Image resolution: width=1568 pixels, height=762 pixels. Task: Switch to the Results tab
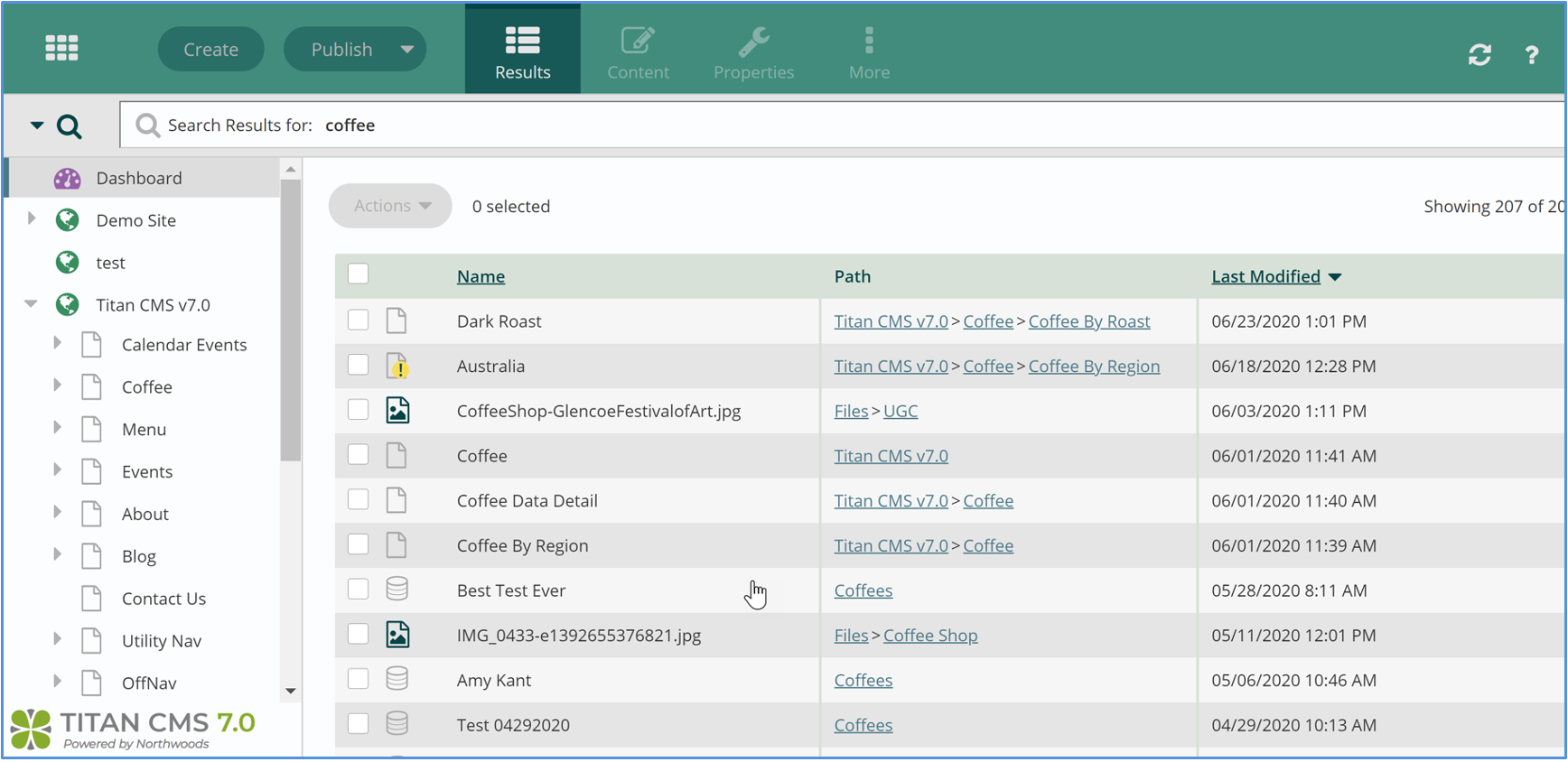coord(523,51)
